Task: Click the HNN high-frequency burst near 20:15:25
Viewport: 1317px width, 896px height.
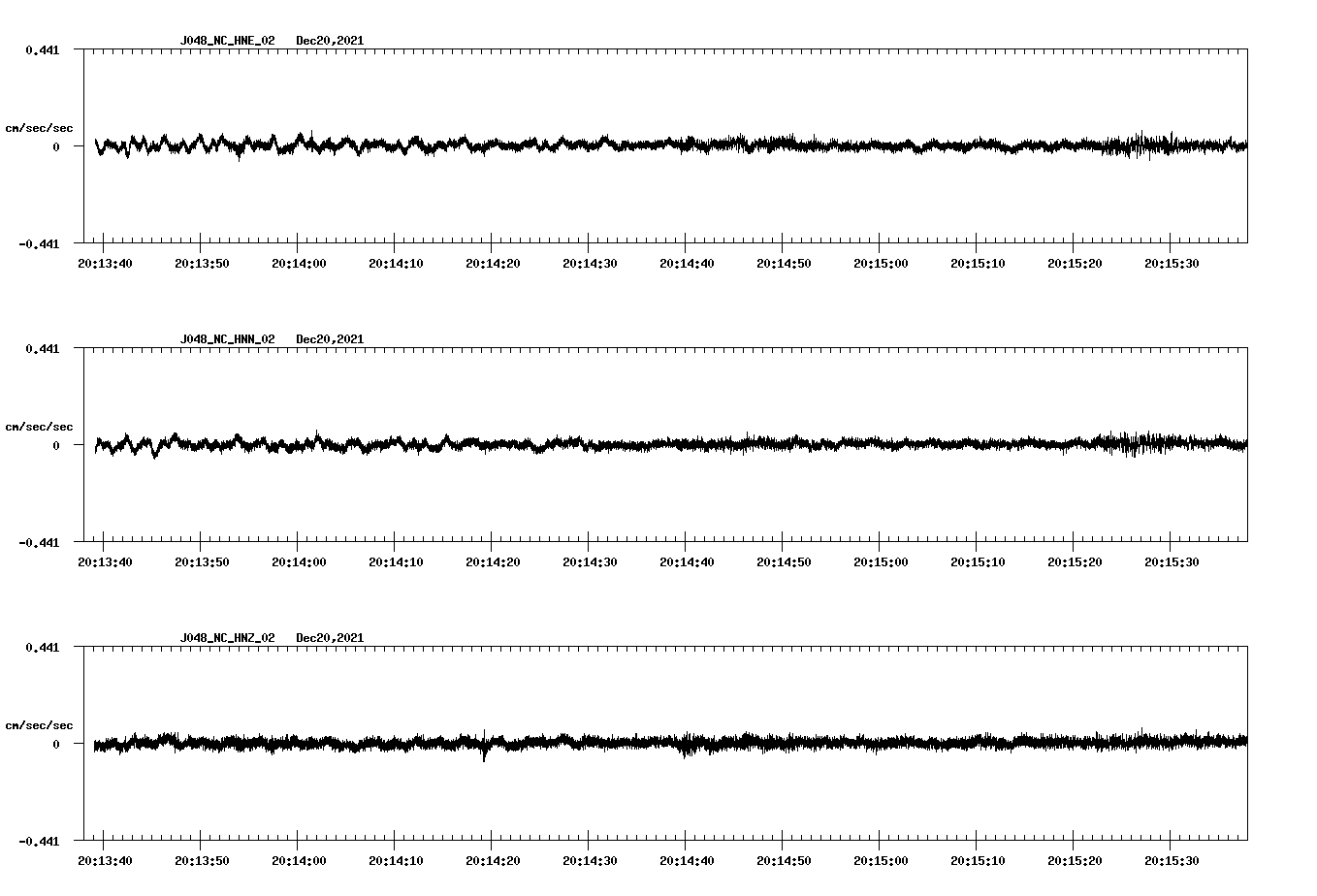Action: click(x=1135, y=443)
